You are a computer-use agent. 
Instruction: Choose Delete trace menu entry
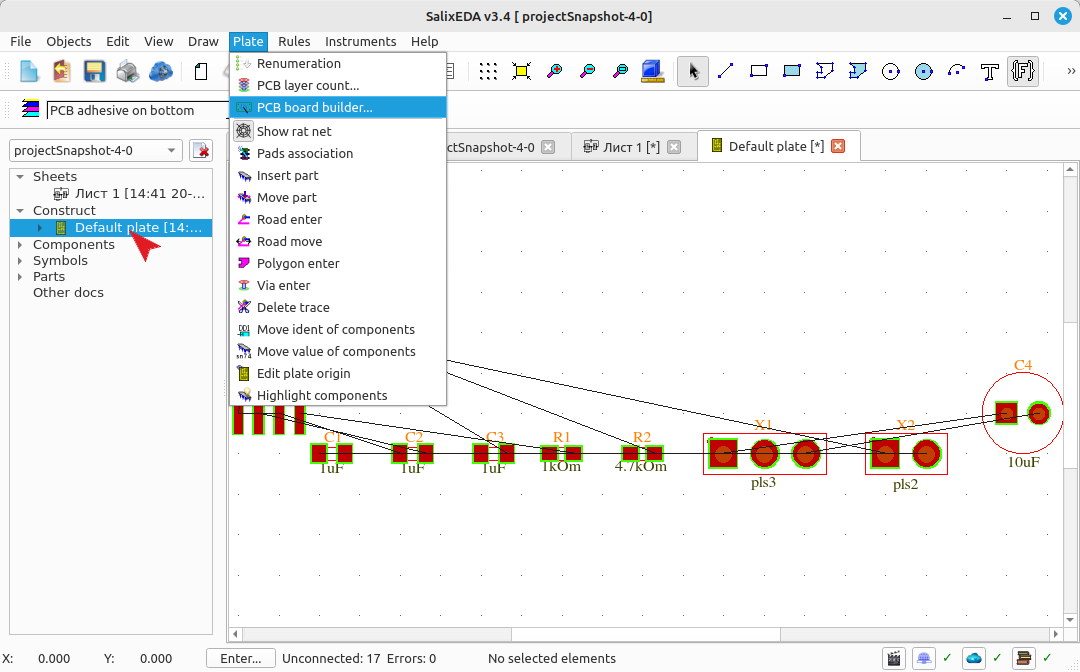click(338, 308)
